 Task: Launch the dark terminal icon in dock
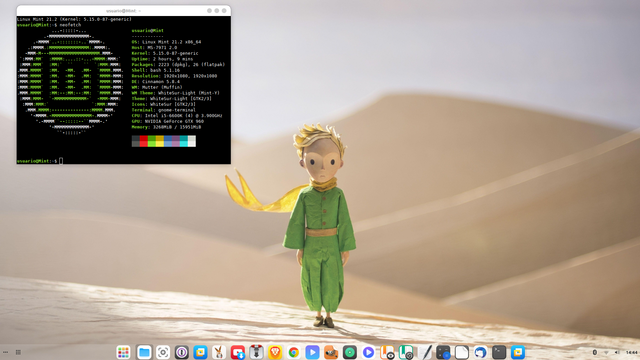pos(499,352)
